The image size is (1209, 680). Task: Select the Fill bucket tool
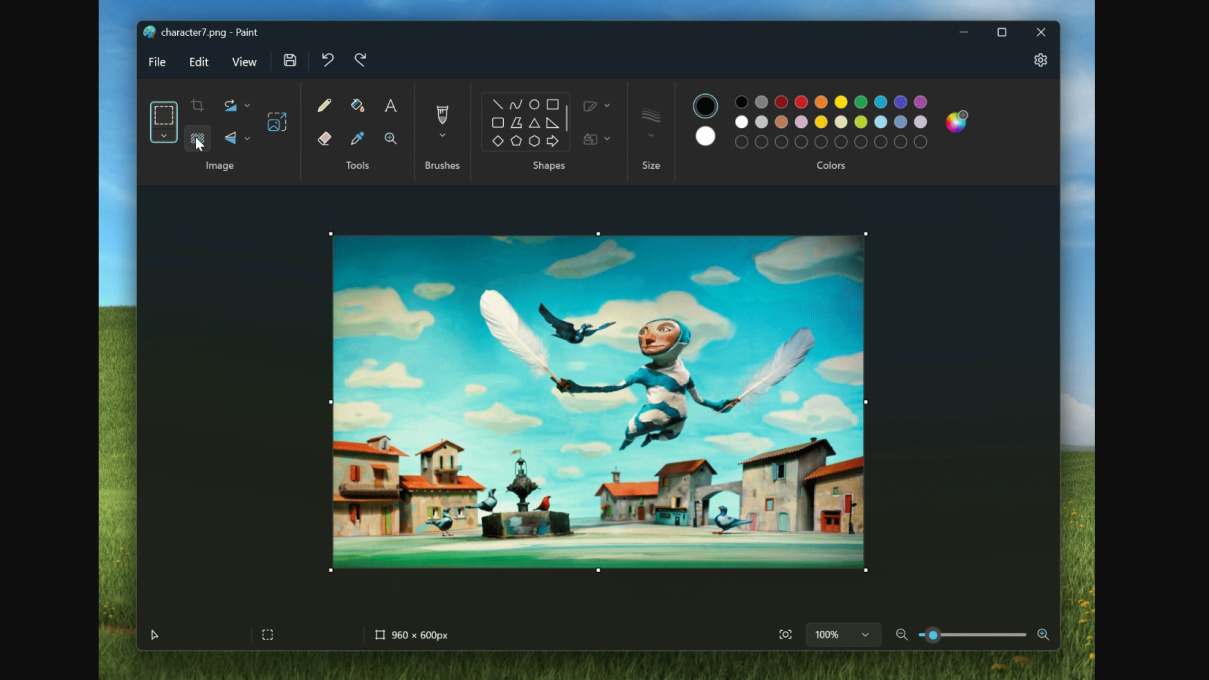click(357, 106)
